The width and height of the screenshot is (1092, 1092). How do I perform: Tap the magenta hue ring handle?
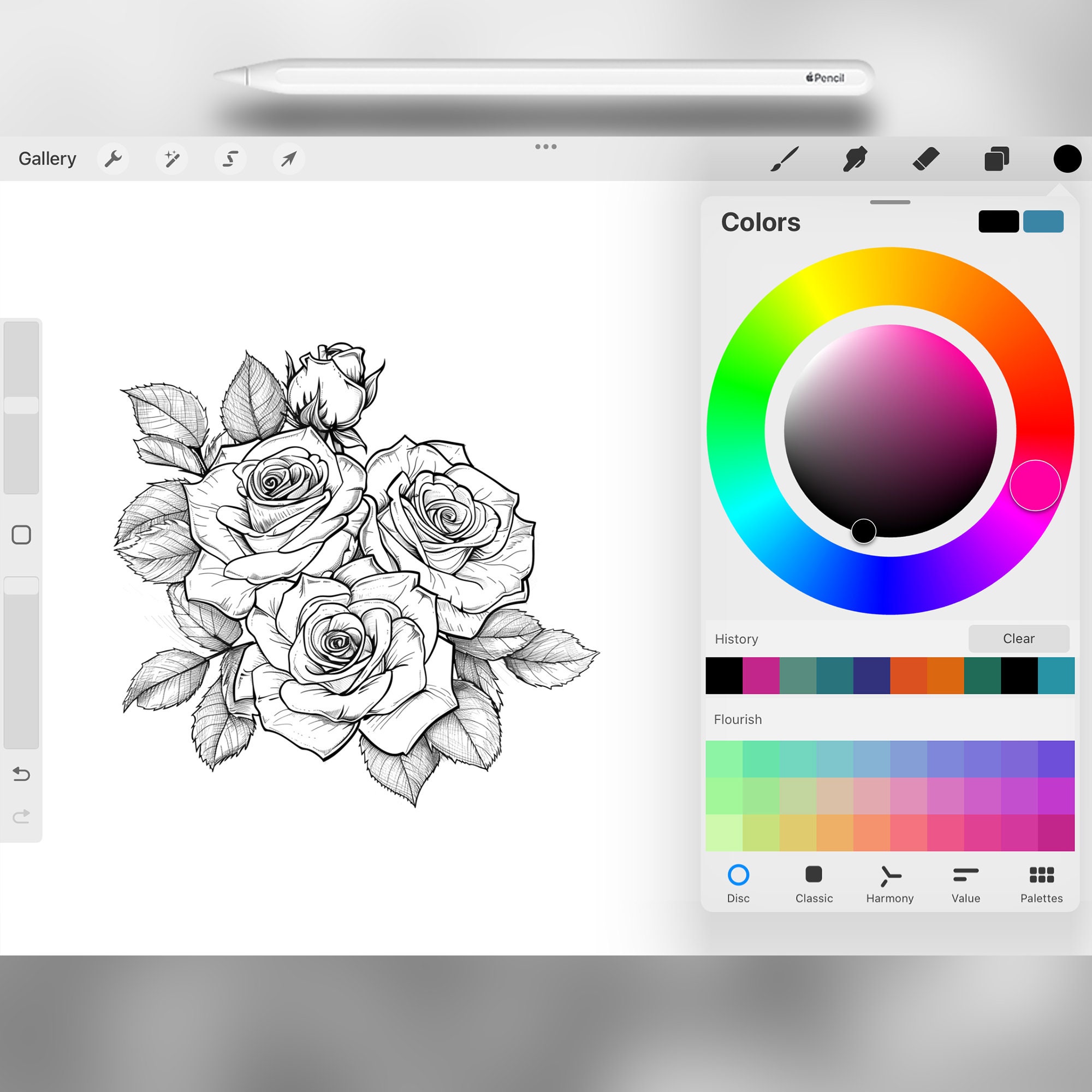1035,485
